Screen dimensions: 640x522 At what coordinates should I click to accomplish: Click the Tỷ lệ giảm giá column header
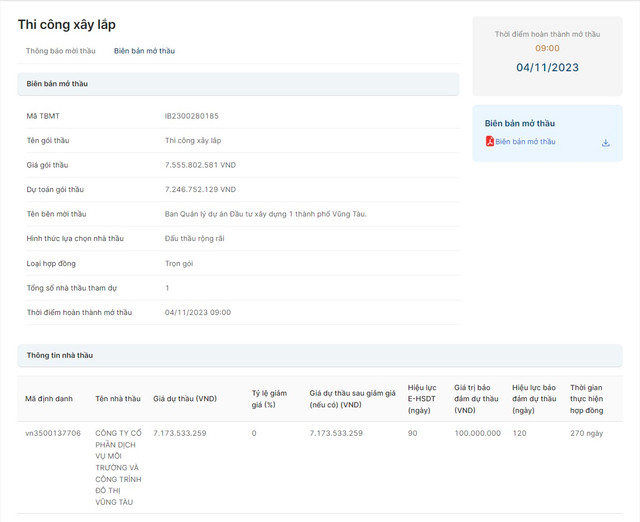(270, 398)
